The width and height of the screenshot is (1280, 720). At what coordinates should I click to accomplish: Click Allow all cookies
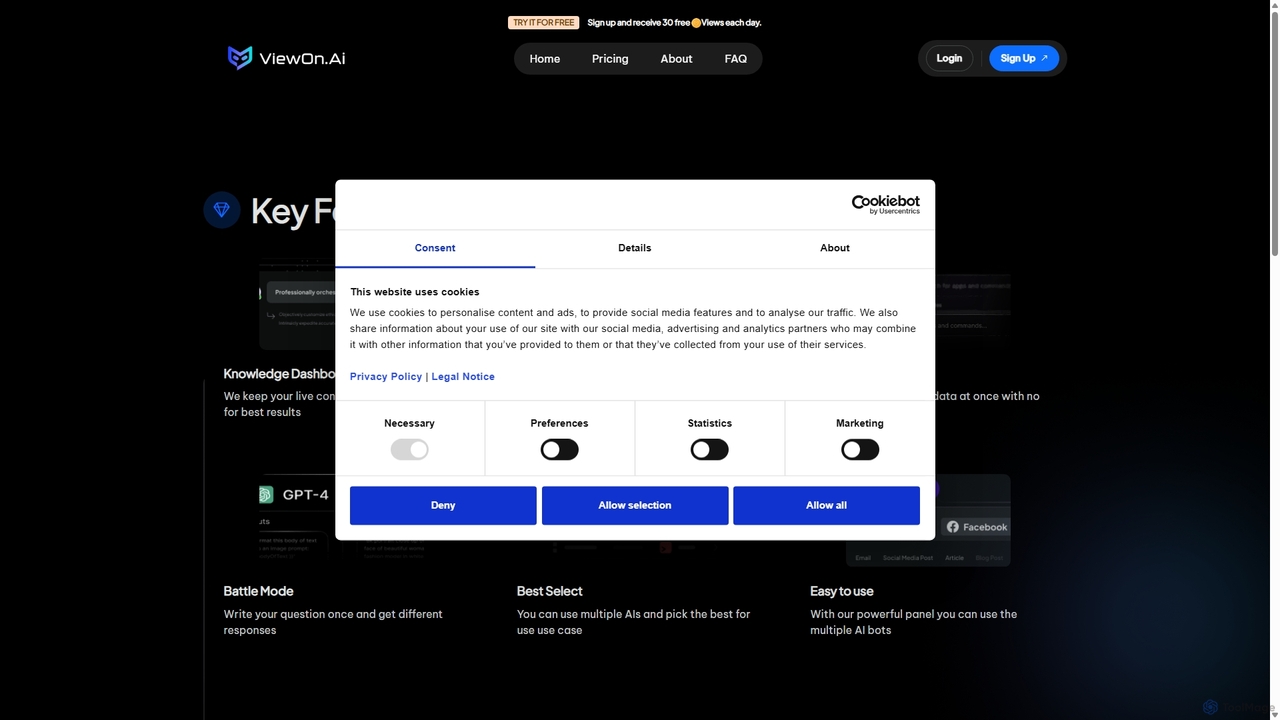[x=826, y=505]
